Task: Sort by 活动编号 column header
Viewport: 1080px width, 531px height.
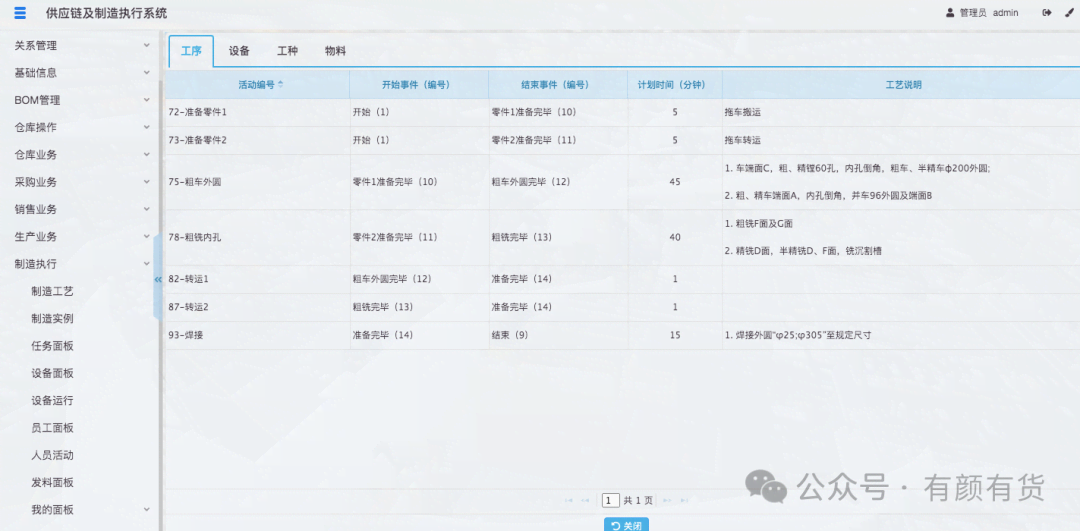Action: (x=260, y=85)
